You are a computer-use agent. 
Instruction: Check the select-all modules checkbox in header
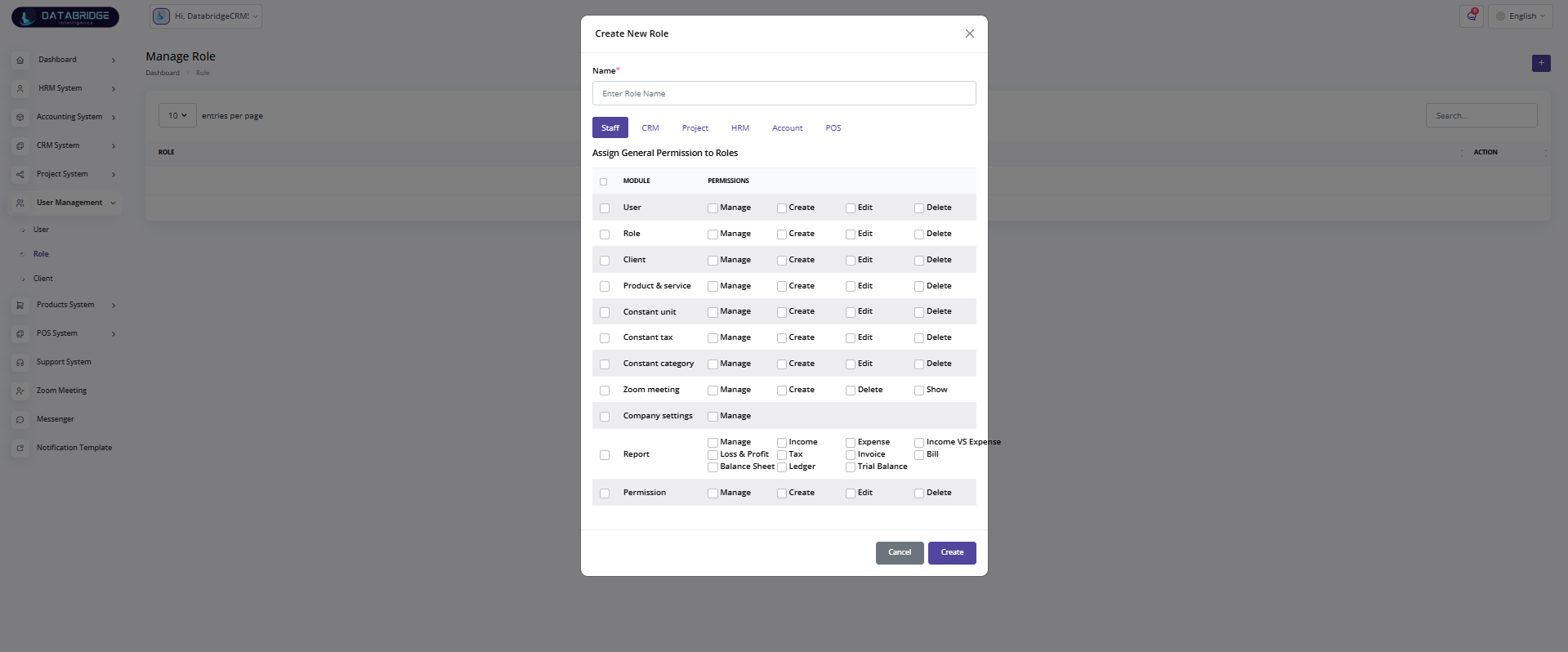point(604,181)
